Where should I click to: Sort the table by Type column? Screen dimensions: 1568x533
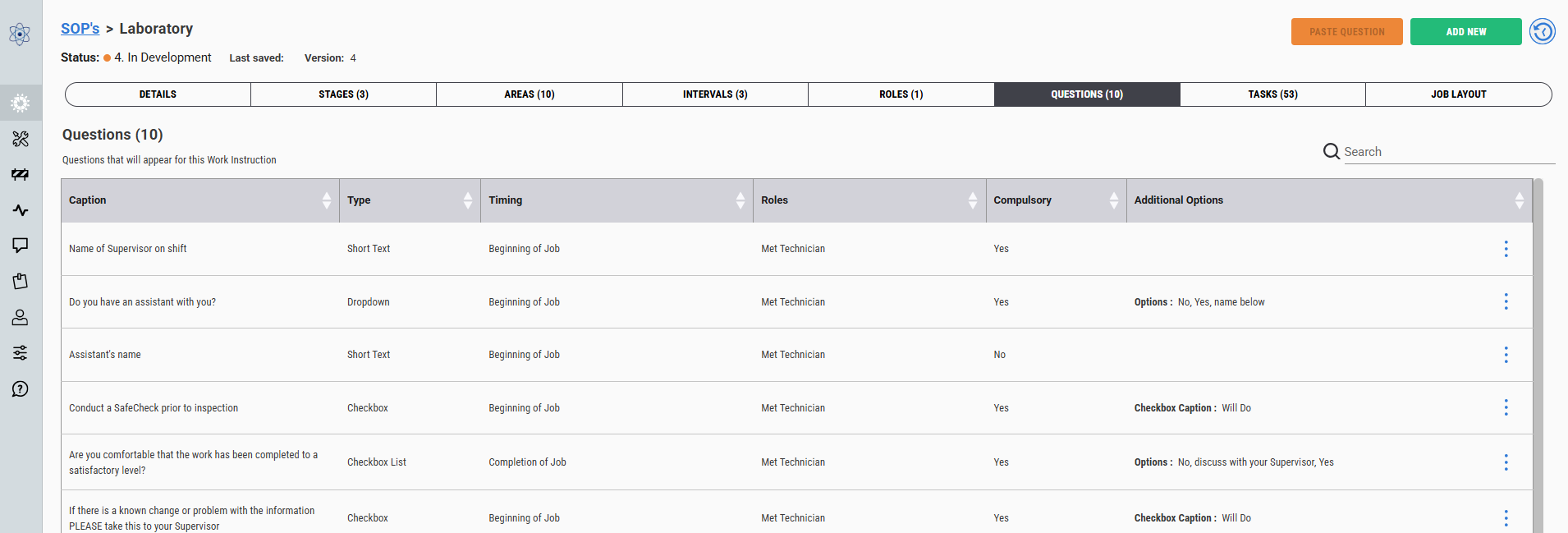(468, 200)
